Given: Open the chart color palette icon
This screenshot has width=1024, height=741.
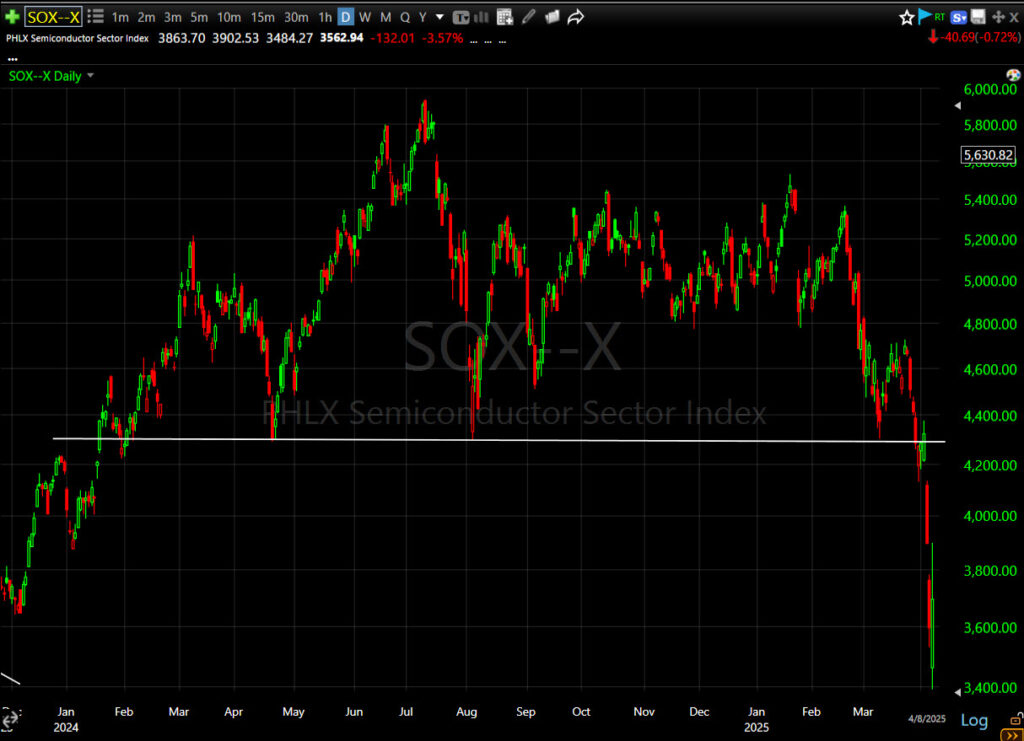Looking at the screenshot, I should coord(553,17).
